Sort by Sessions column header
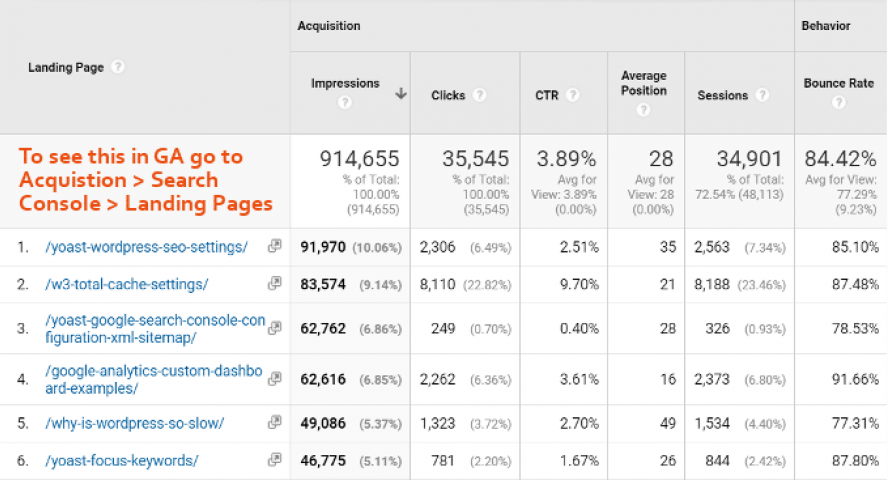The width and height of the screenshot is (888, 480). coord(723,95)
